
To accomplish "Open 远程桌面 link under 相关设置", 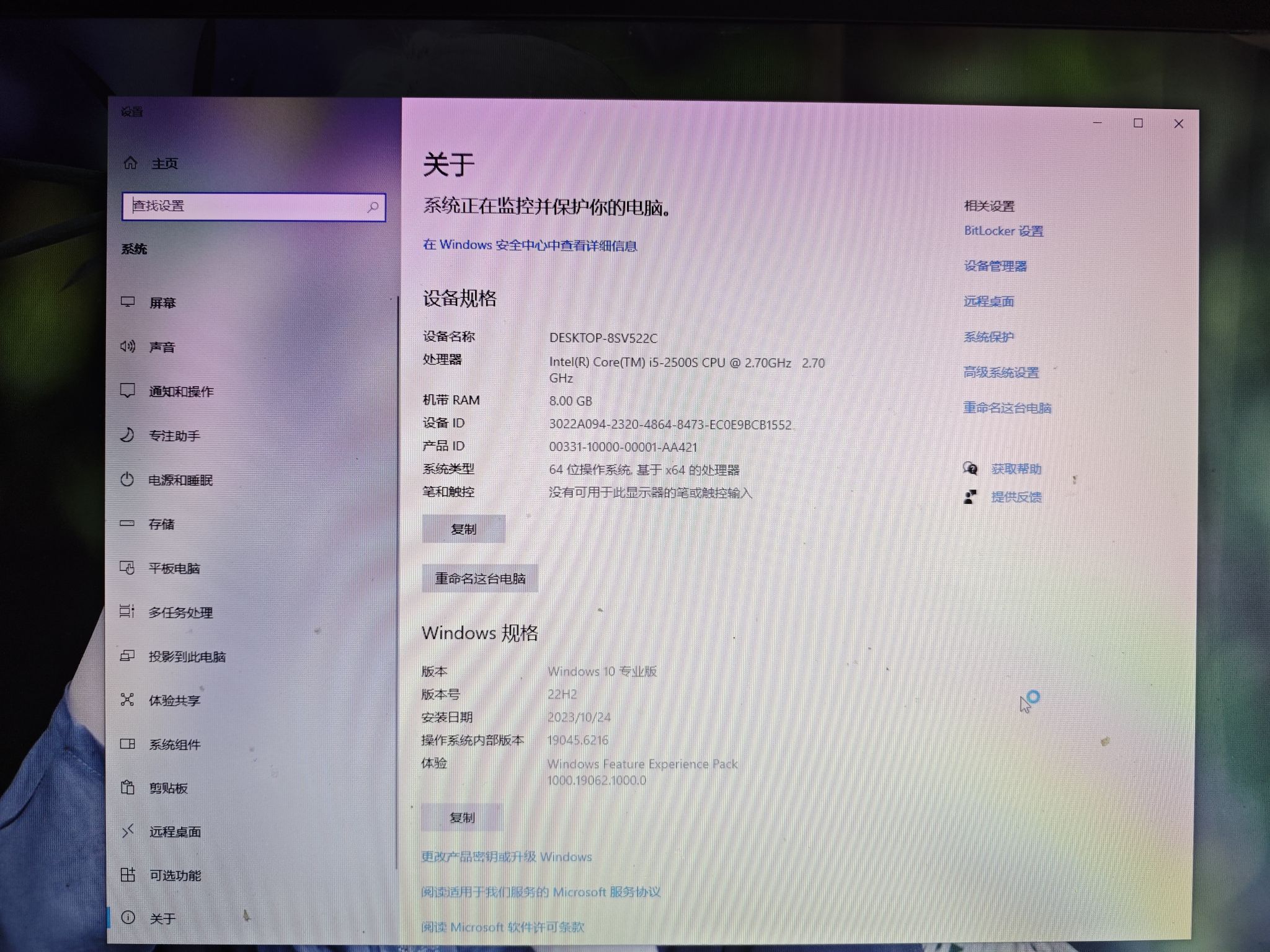I will (988, 302).
